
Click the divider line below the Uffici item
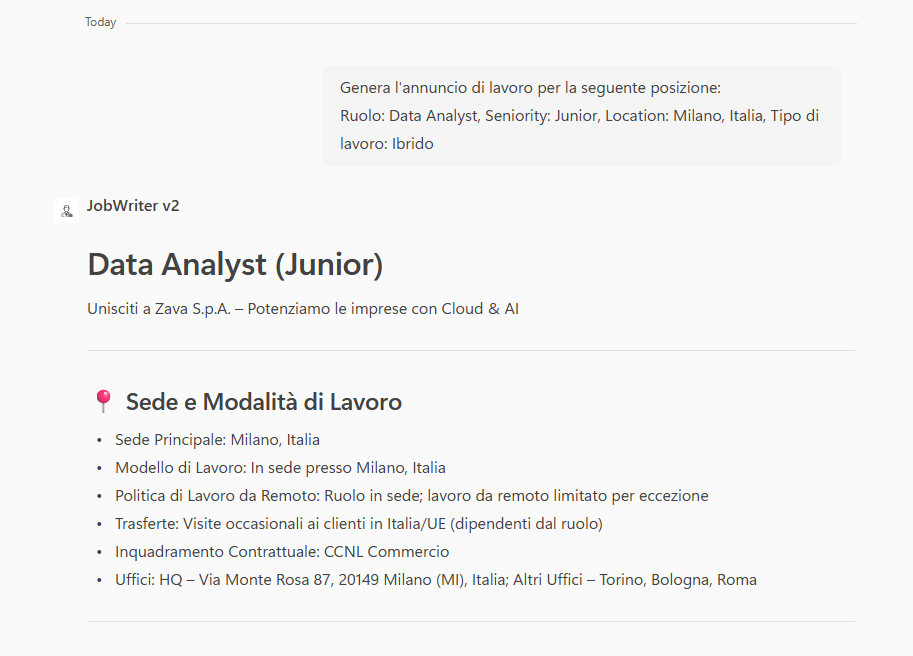click(471, 621)
